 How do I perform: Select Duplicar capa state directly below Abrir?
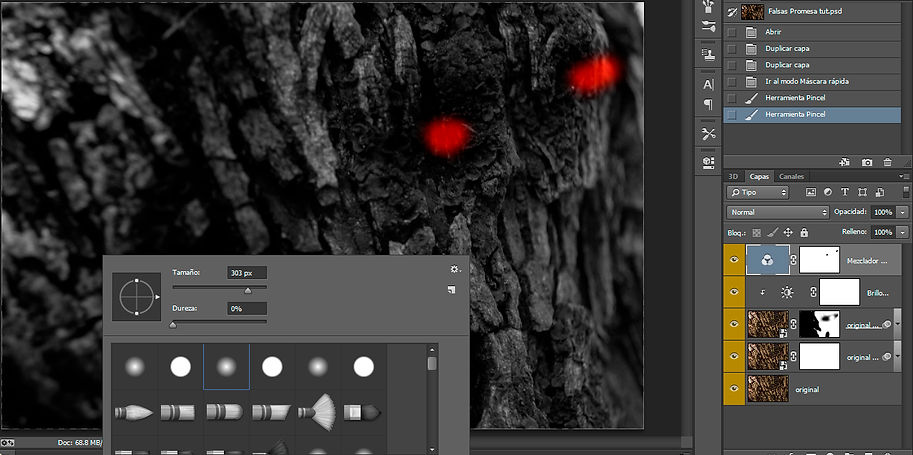coord(811,48)
